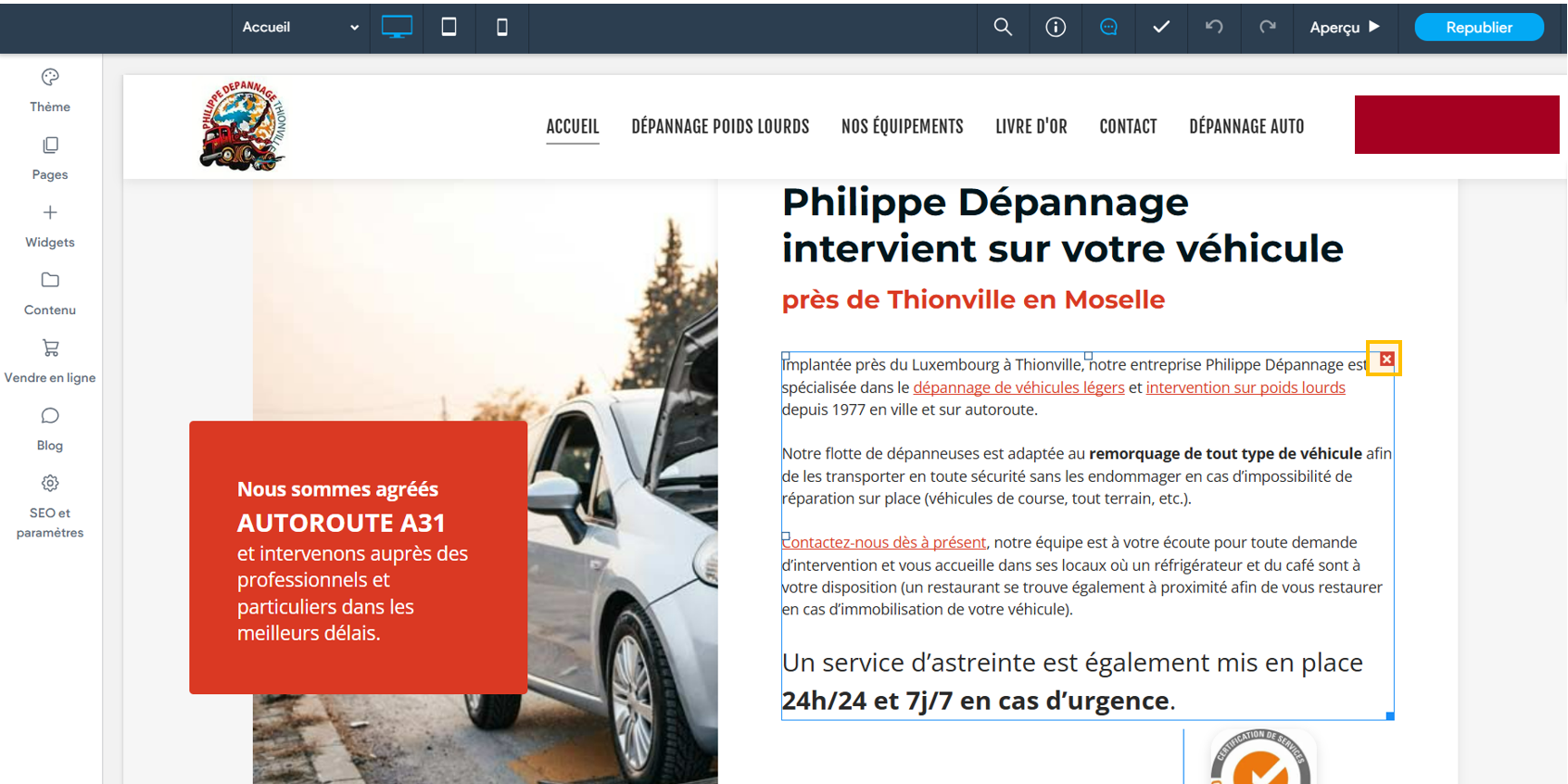Select CONTACT menu item

pyautogui.click(x=1128, y=127)
